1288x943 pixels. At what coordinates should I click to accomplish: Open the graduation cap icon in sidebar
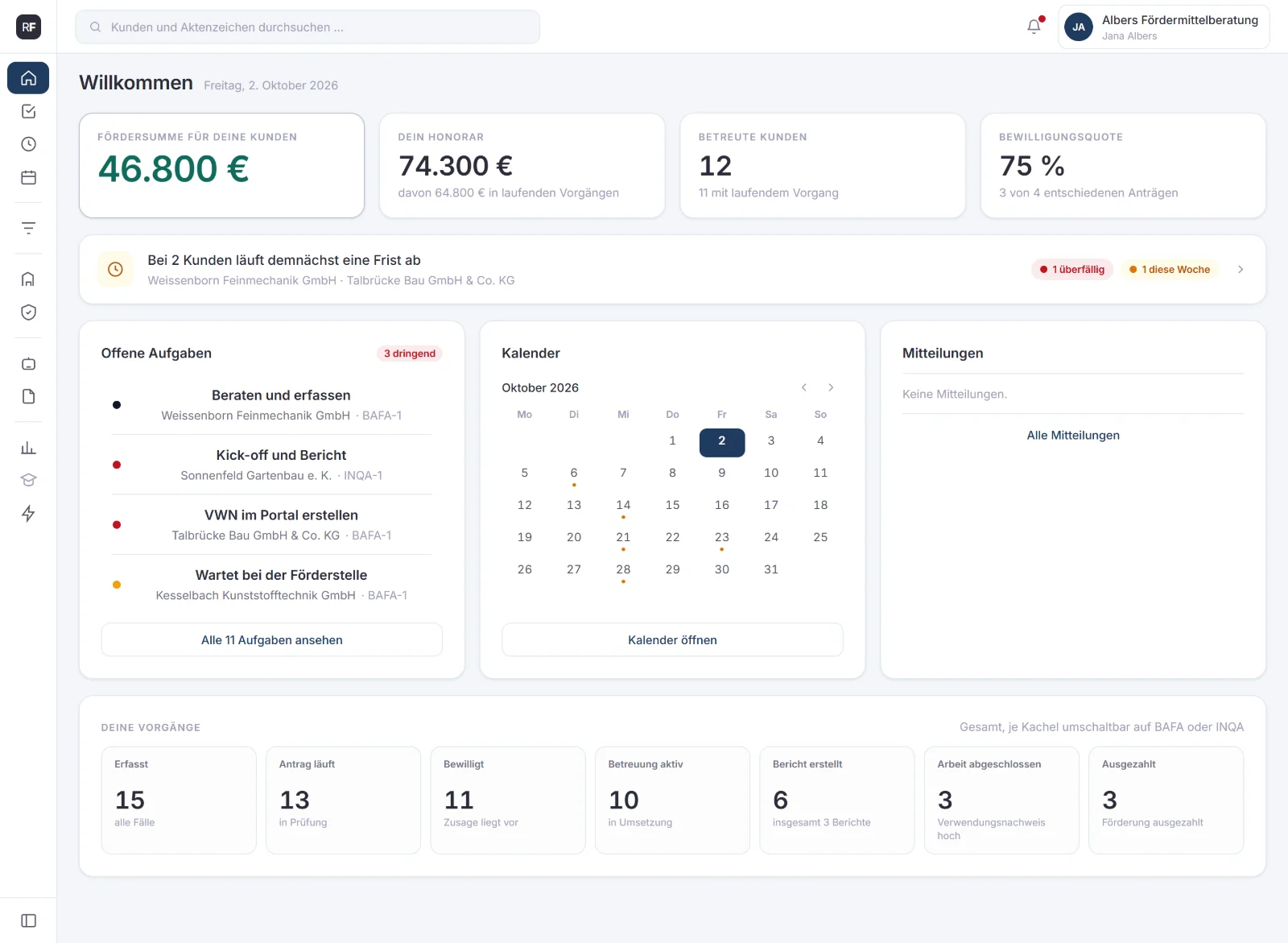[x=28, y=480]
